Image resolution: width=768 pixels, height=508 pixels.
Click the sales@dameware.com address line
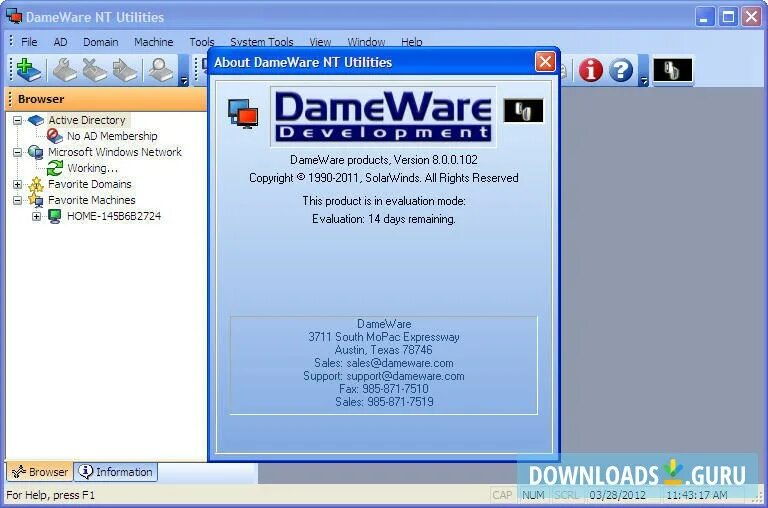(x=384, y=363)
